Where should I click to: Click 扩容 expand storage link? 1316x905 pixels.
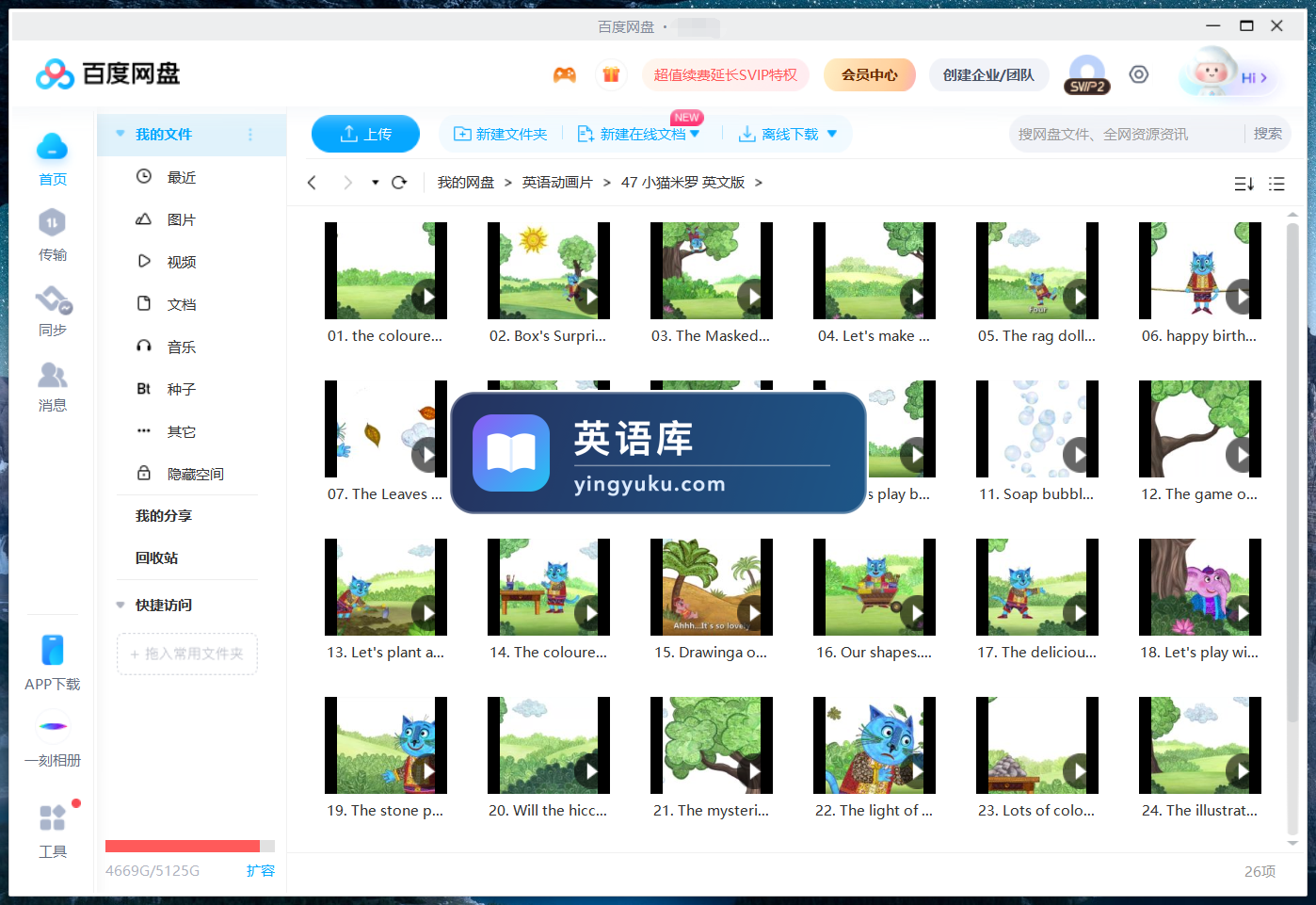pos(261,870)
